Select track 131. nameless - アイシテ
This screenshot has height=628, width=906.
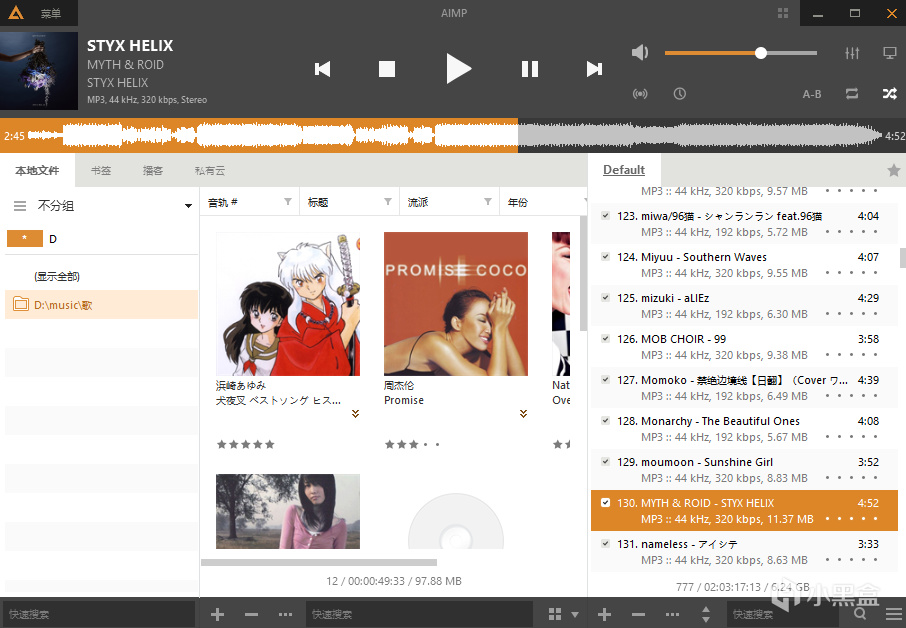tap(744, 552)
